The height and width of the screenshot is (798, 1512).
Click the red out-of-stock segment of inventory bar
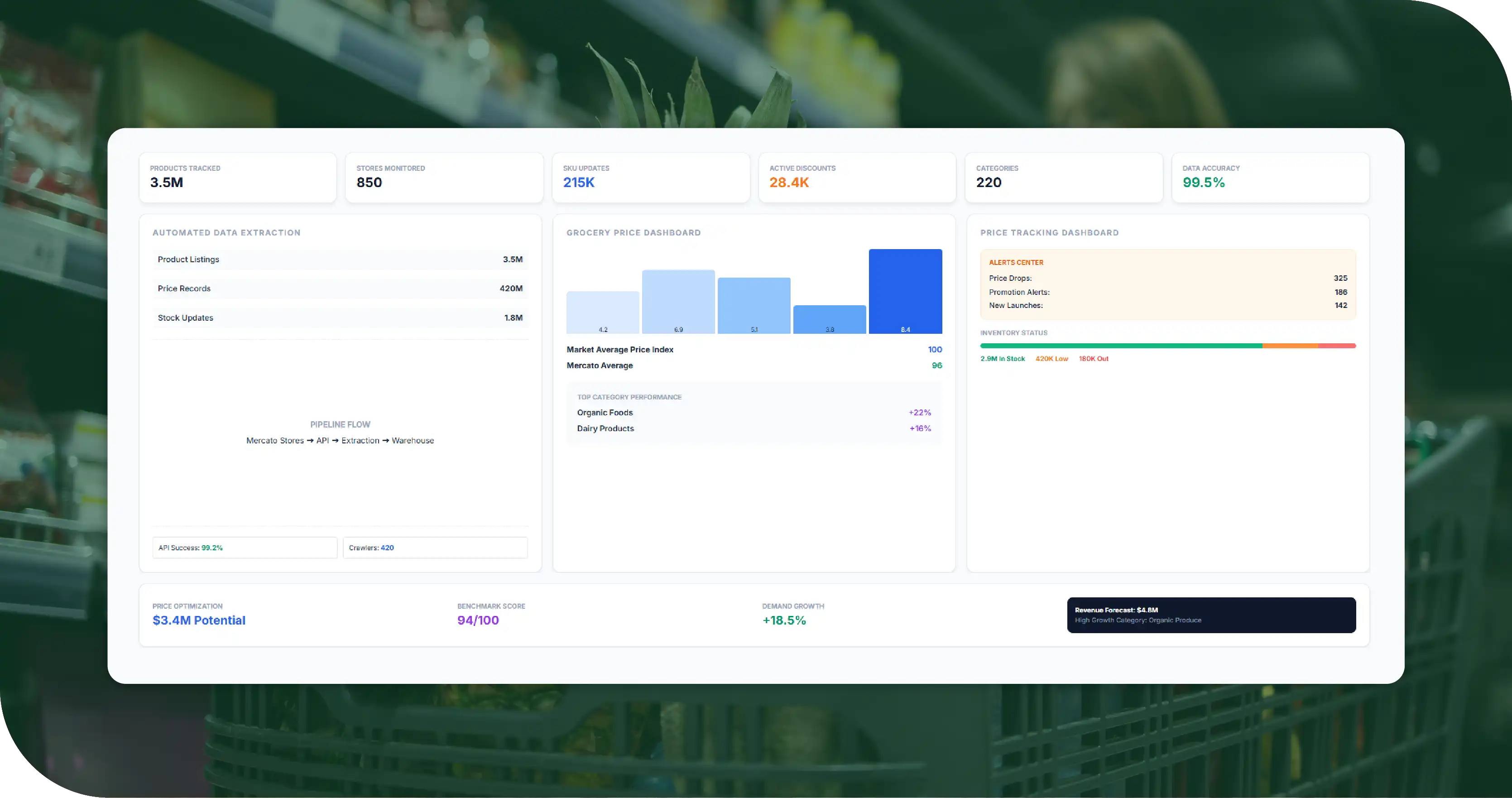1337,346
